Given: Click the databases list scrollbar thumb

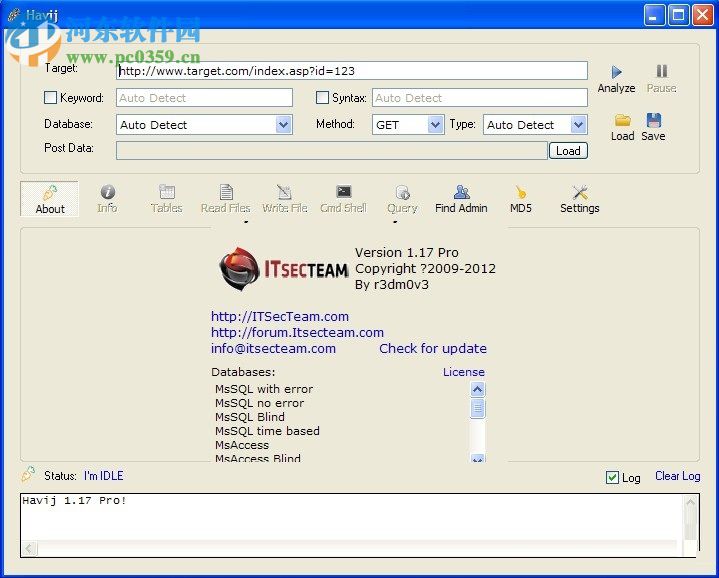Looking at the screenshot, I should pyautogui.click(x=477, y=408).
